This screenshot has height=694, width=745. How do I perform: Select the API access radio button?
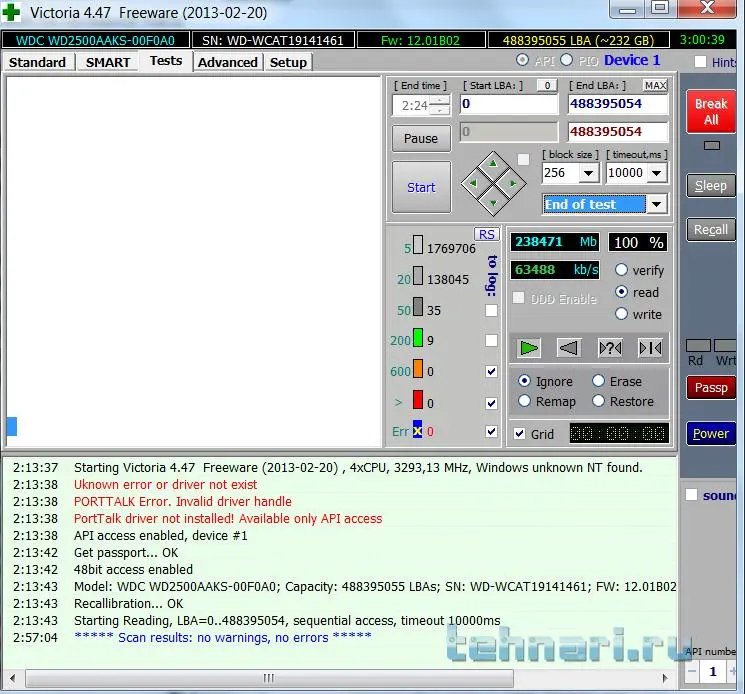click(x=522, y=60)
